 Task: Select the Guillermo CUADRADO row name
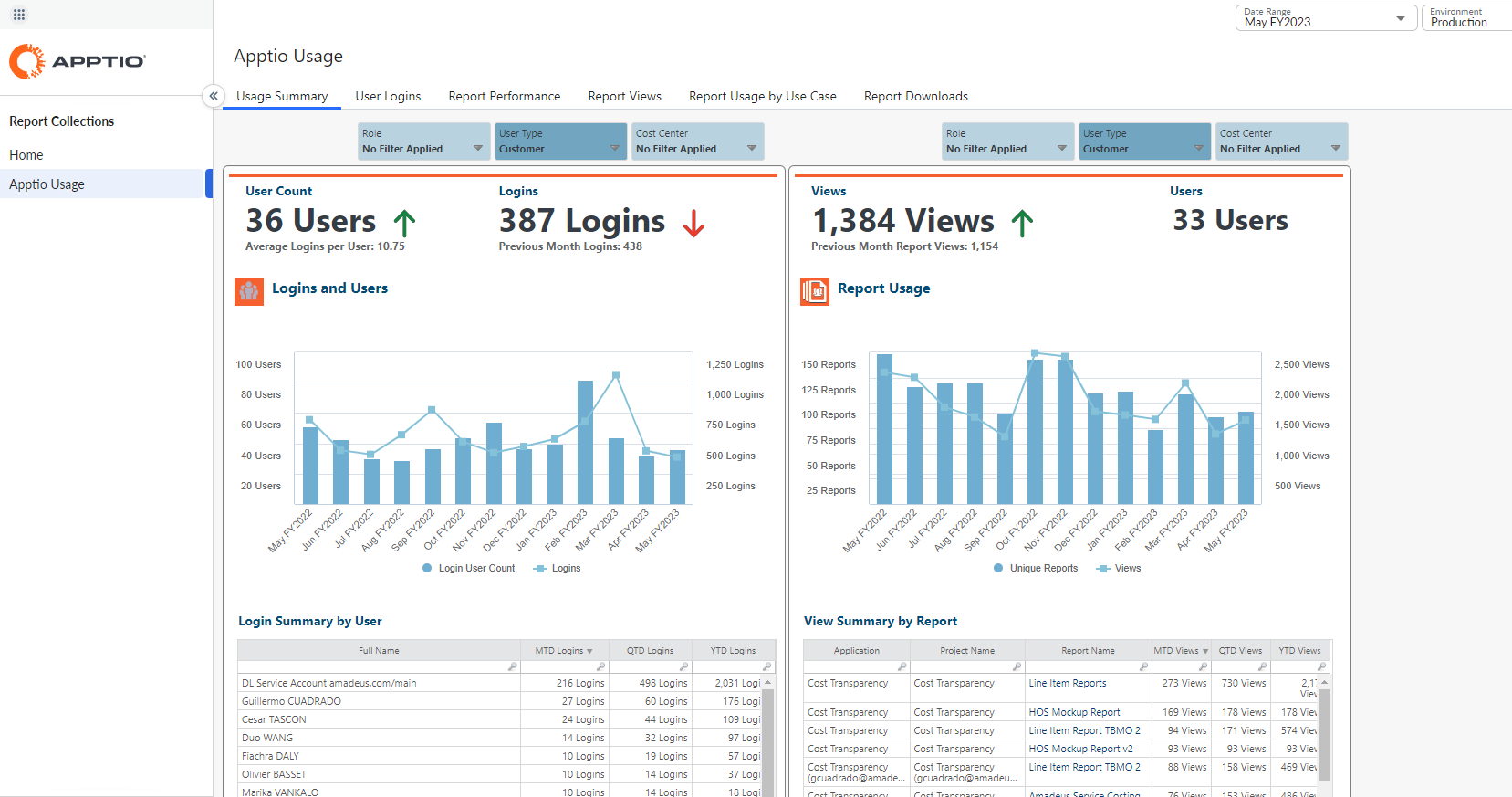click(291, 701)
